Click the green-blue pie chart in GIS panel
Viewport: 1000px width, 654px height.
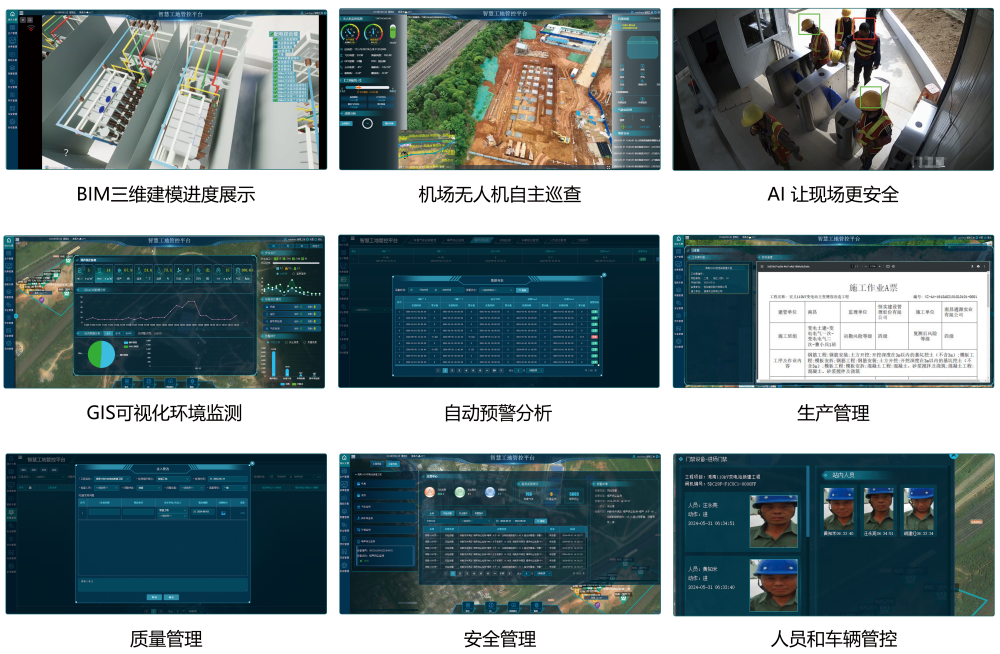(101, 354)
